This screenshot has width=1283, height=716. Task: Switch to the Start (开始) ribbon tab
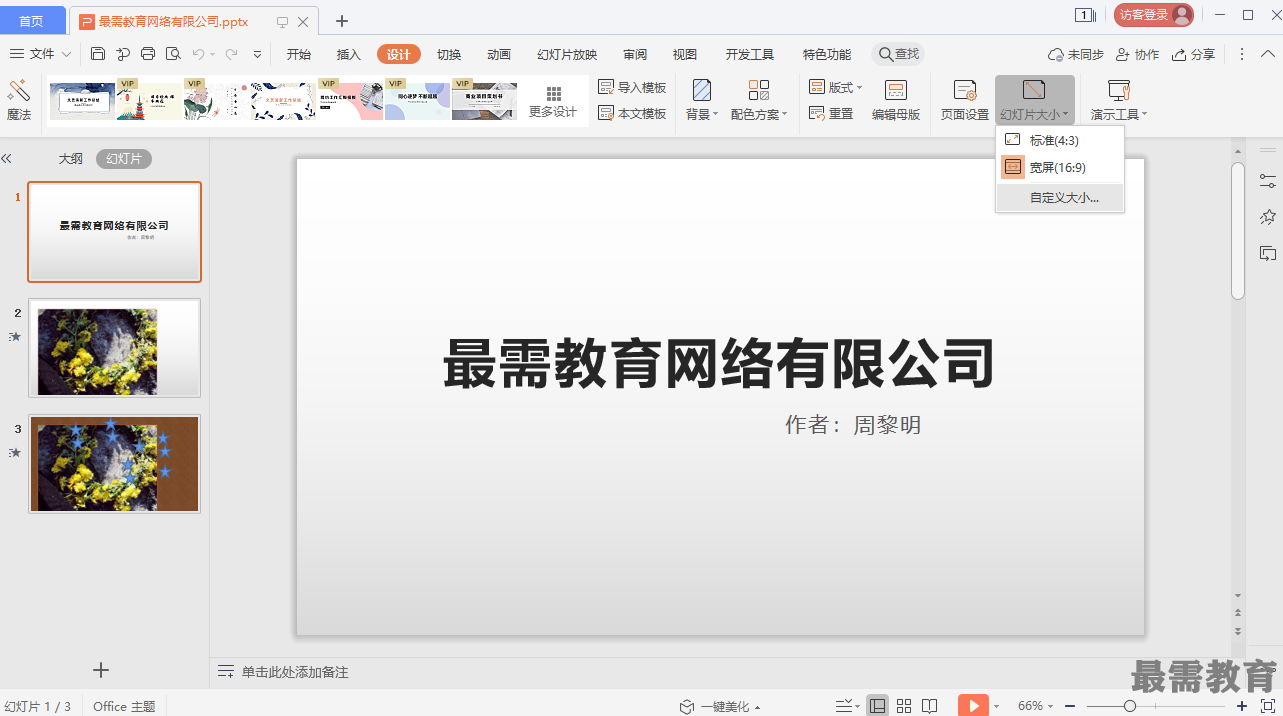pos(299,54)
